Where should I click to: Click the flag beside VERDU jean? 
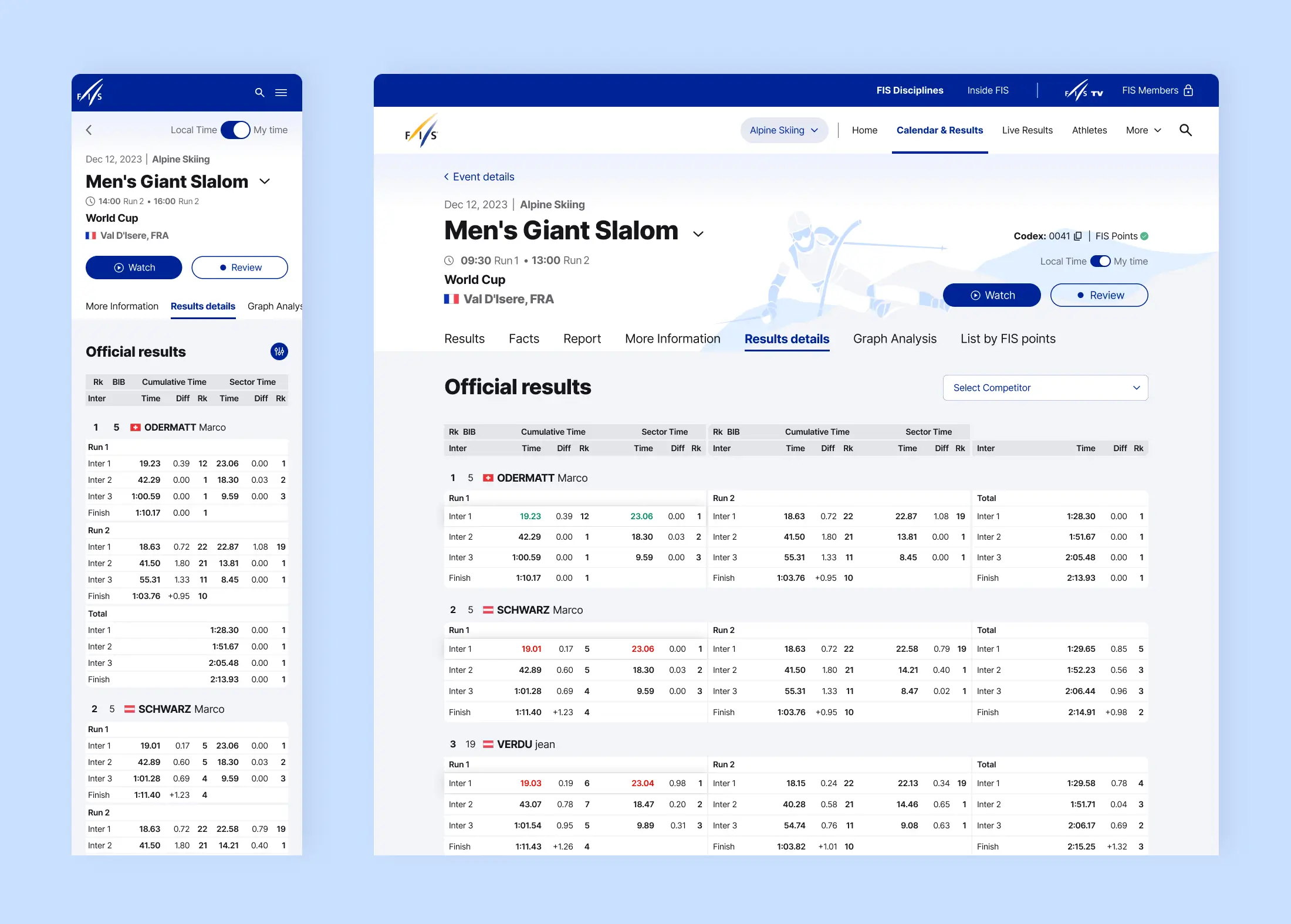point(488,744)
